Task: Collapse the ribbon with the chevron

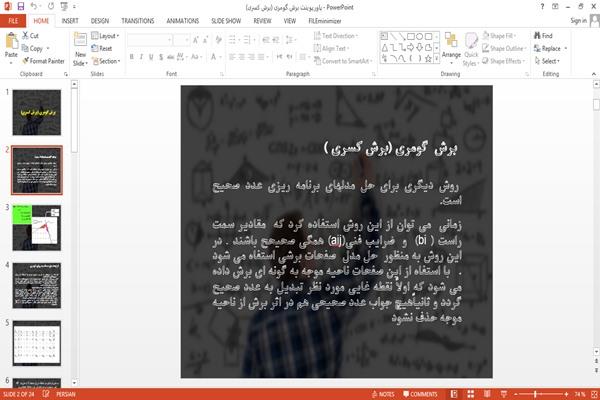Action: pyautogui.click(x=593, y=74)
